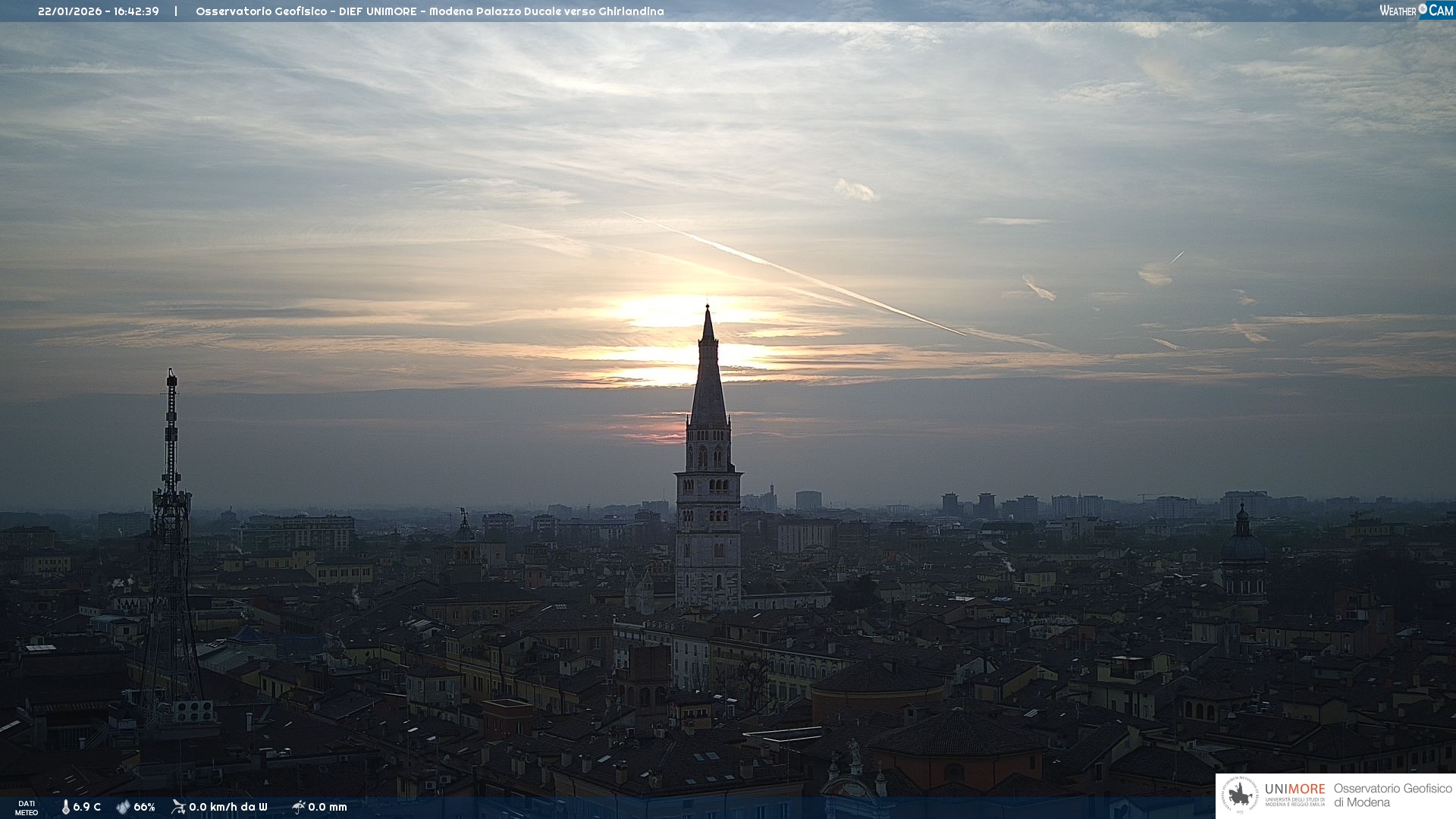This screenshot has height=819, width=1456.
Task: Click the wind anemometer icon
Action: (178, 807)
